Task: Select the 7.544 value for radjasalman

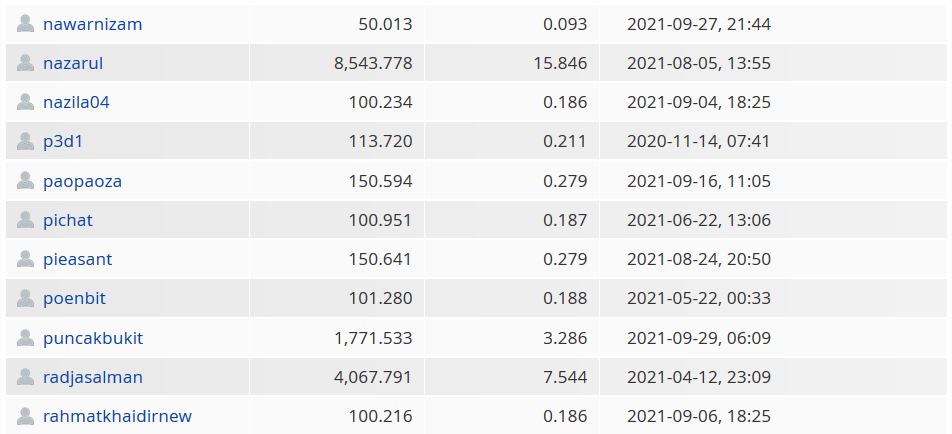Action: click(565, 378)
